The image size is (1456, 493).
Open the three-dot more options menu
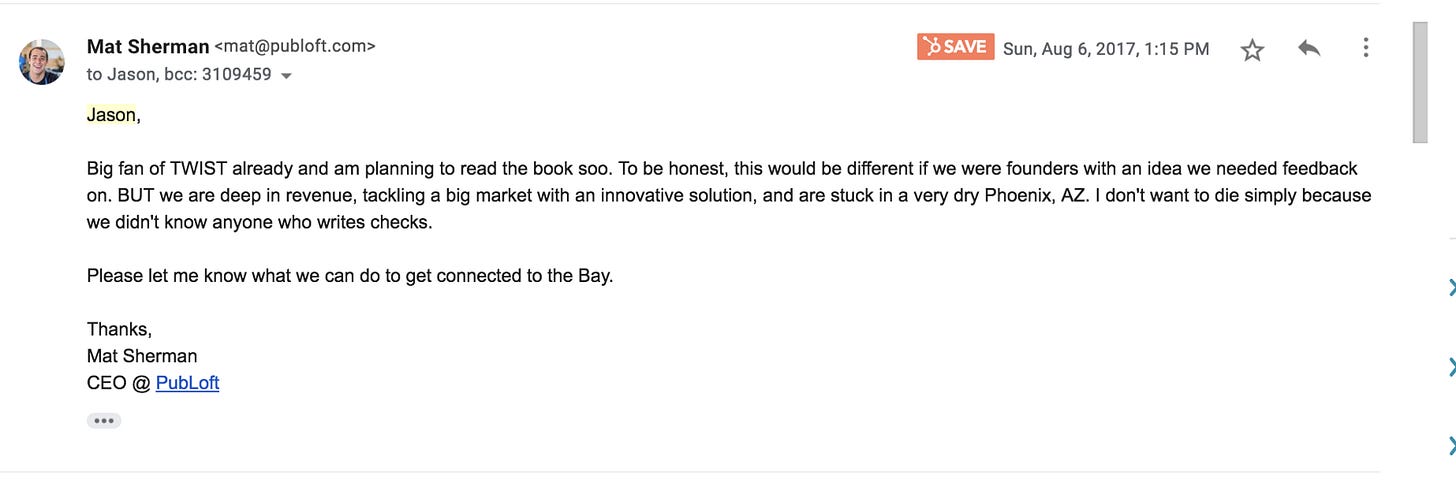tap(1365, 48)
